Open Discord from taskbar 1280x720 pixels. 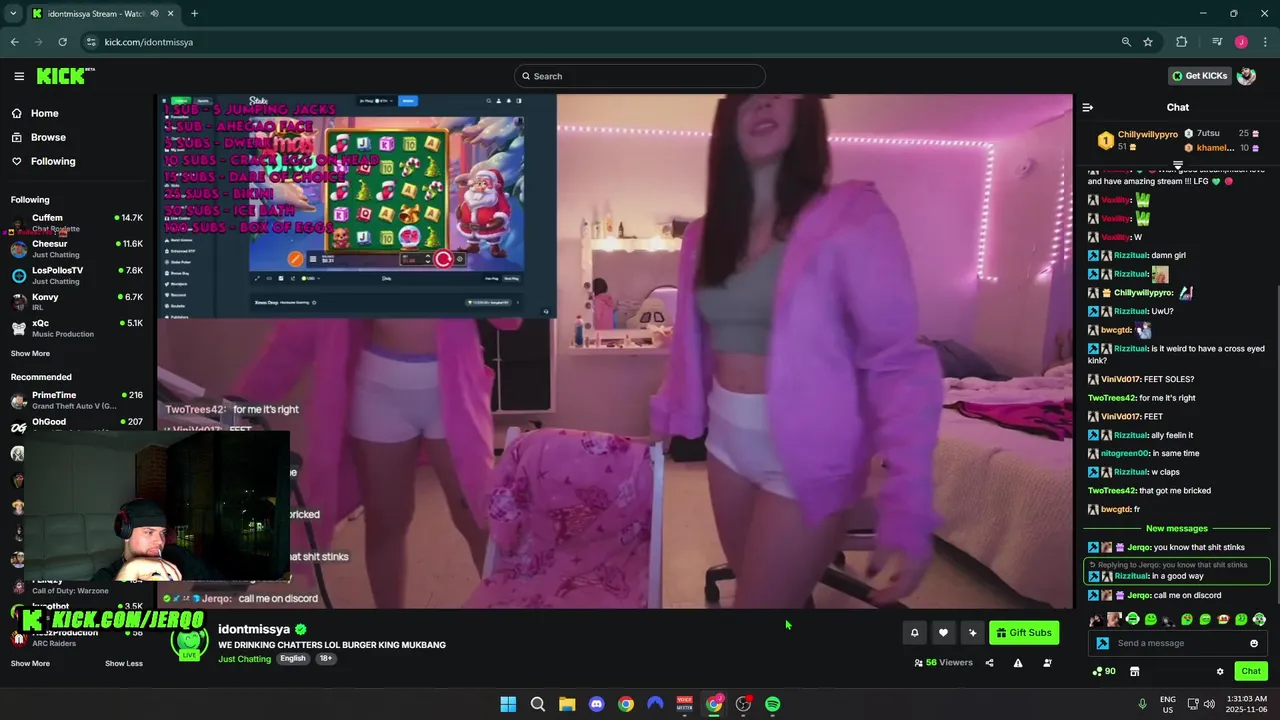pyautogui.click(x=597, y=704)
